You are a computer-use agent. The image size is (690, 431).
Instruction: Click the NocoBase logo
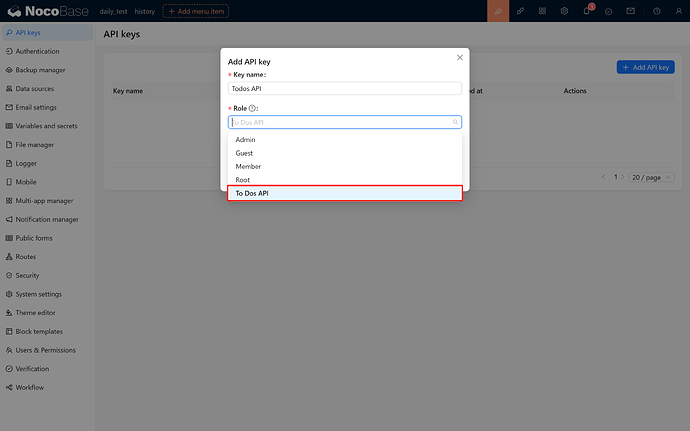click(x=48, y=11)
